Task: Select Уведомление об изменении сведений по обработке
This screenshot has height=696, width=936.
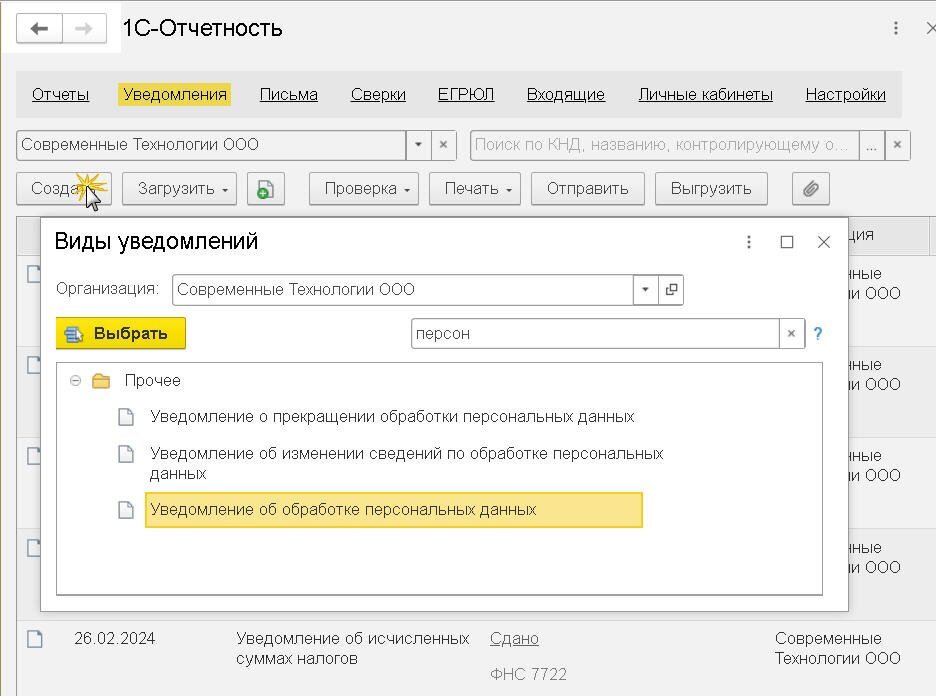Action: (407, 463)
